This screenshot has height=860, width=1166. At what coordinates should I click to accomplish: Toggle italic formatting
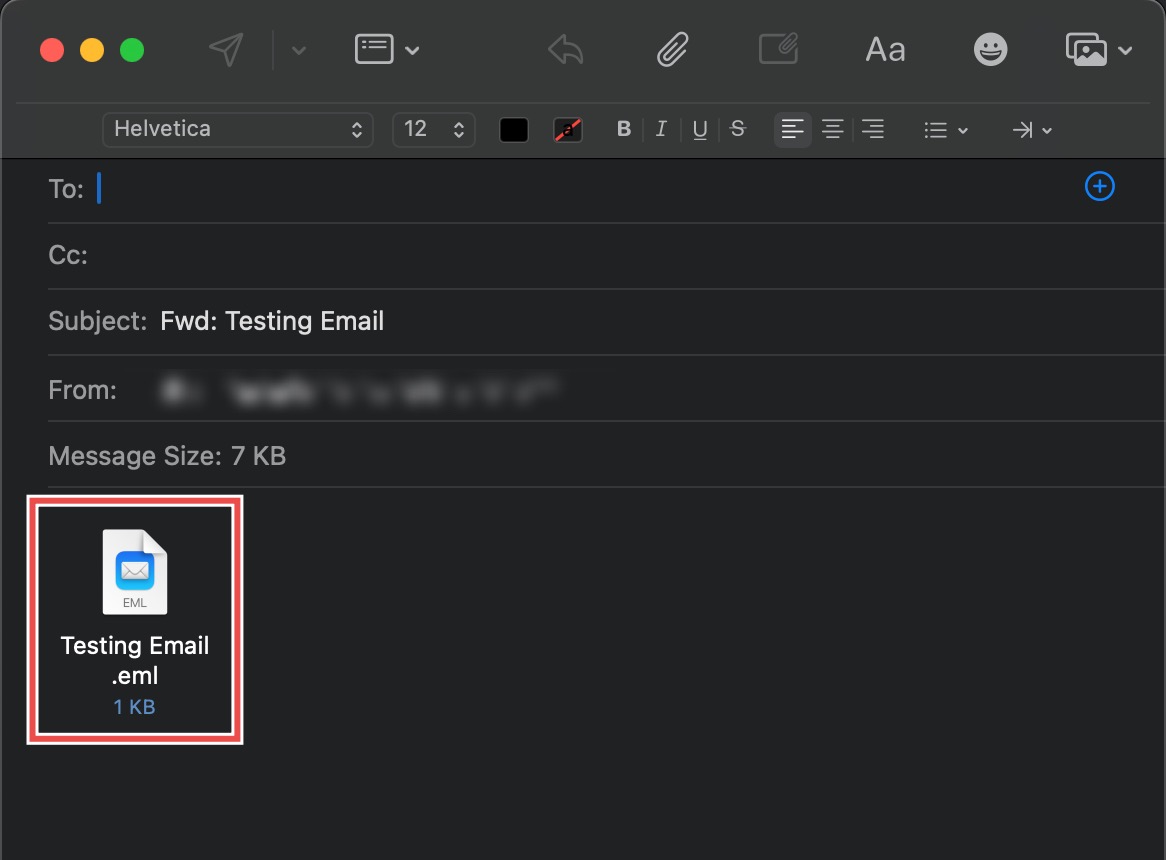tap(661, 129)
